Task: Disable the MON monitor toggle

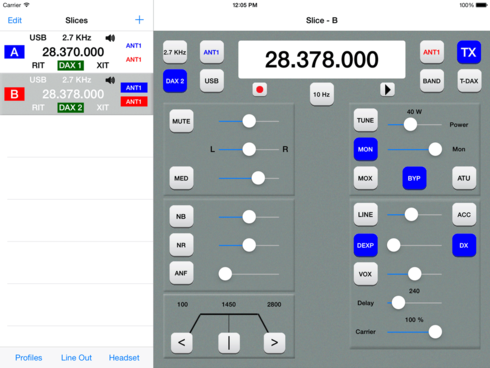Action: (366, 149)
